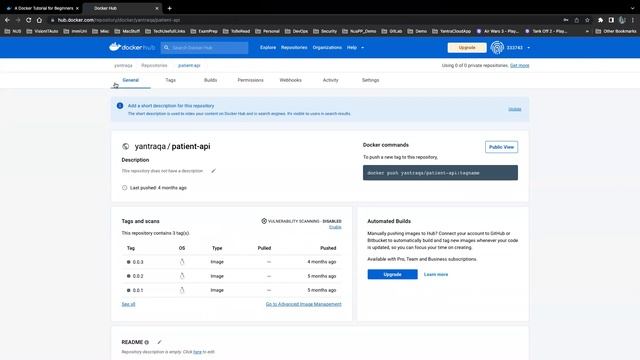Click the README info icon
This screenshot has height=360, width=640.
(147, 342)
